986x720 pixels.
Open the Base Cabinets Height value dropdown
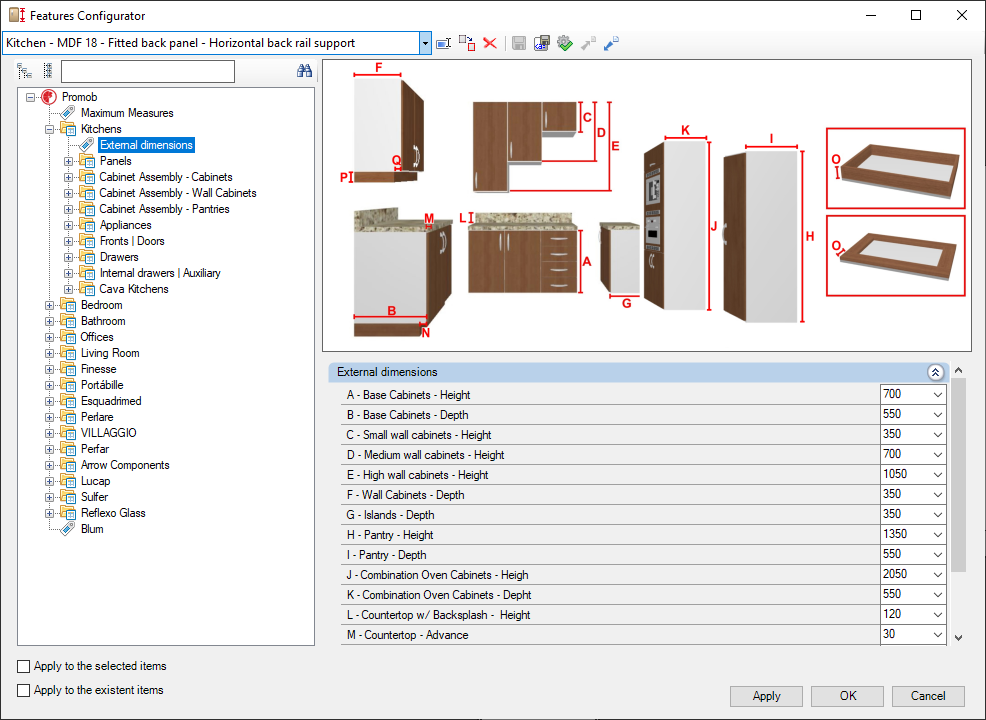point(938,395)
